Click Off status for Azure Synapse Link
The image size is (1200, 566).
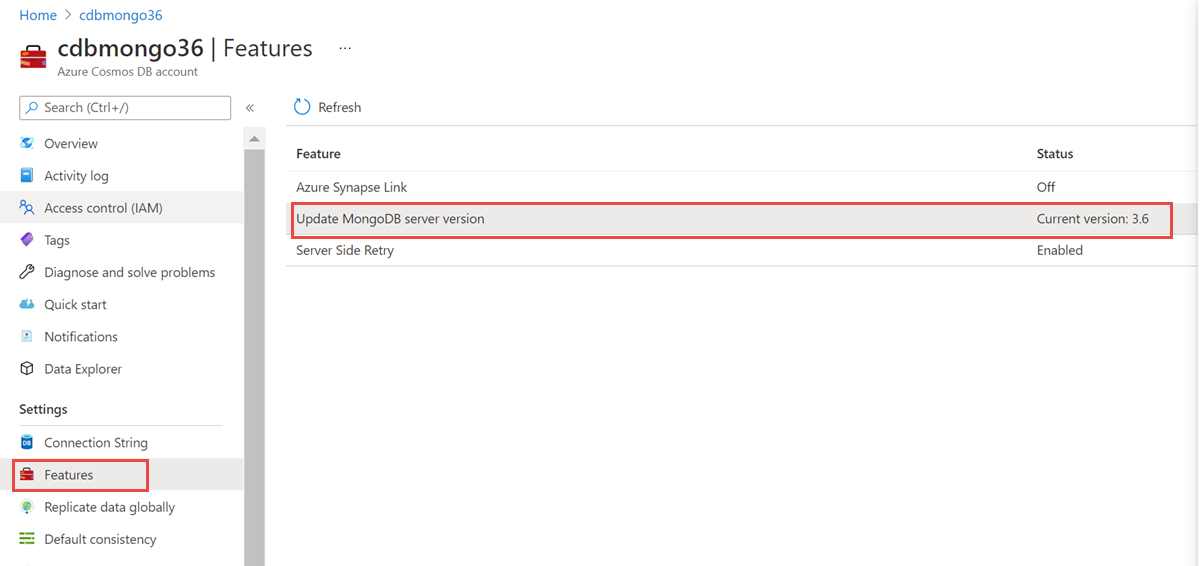click(x=1046, y=187)
